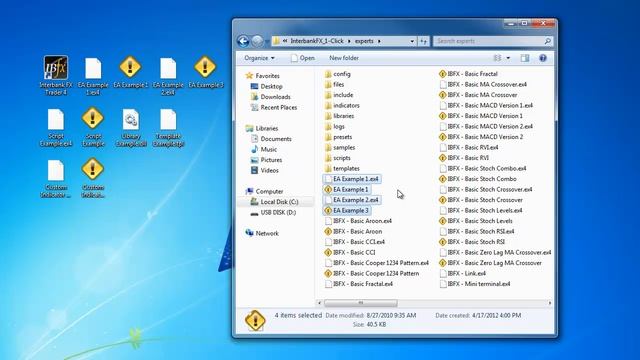Select IBFX - Basic Aroon file
The width and height of the screenshot is (640, 360).
353,231
